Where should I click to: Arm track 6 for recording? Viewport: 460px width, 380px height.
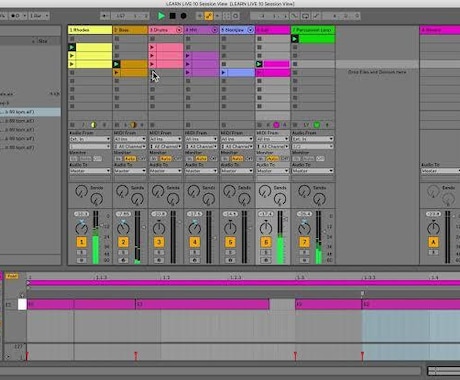[x=266, y=260]
